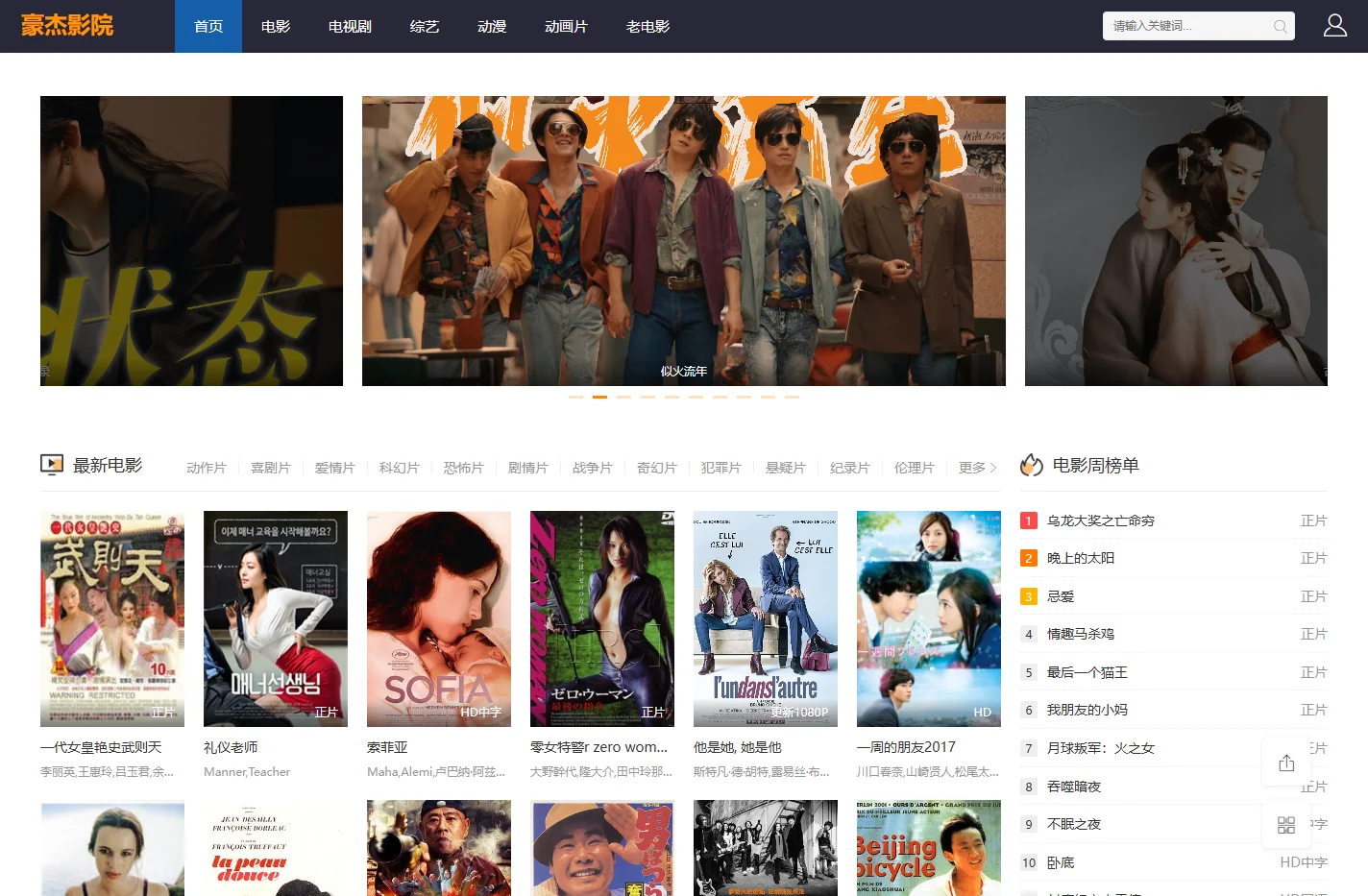This screenshot has width=1368, height=896.
Task: Open the SOFIA 索菲亚 movie poster
Action: coord(439,618)
